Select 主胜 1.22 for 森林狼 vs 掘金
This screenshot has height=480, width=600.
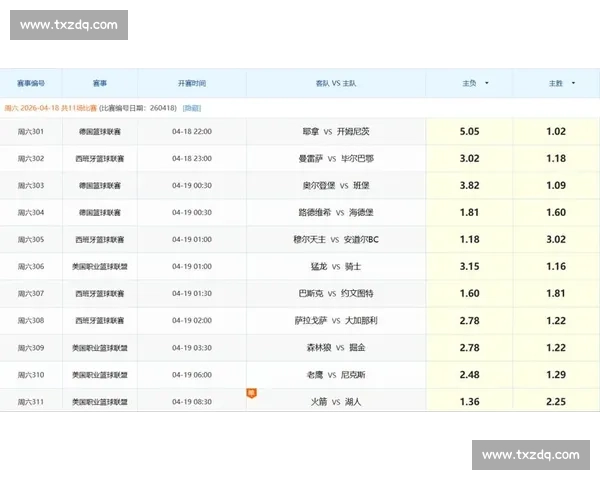(556, 348)
